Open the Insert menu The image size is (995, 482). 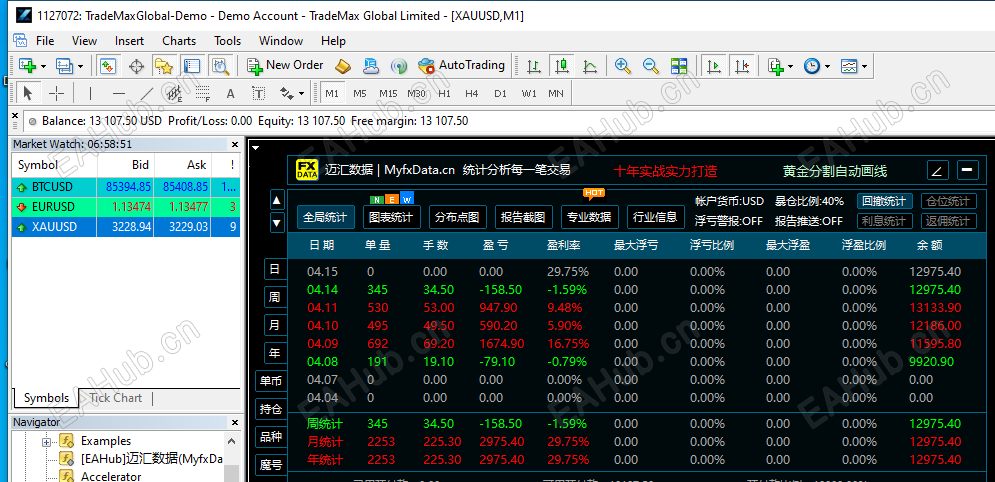(x=129, y=41)
